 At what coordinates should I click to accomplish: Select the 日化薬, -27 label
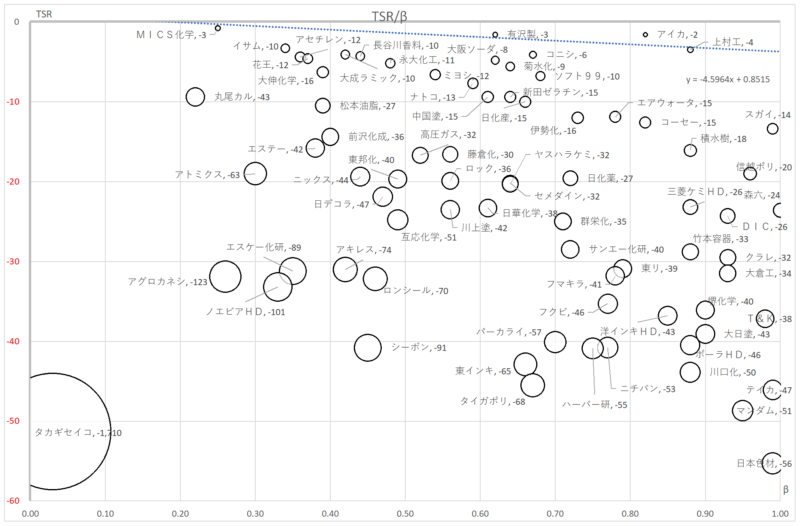[x=610, y=179]
